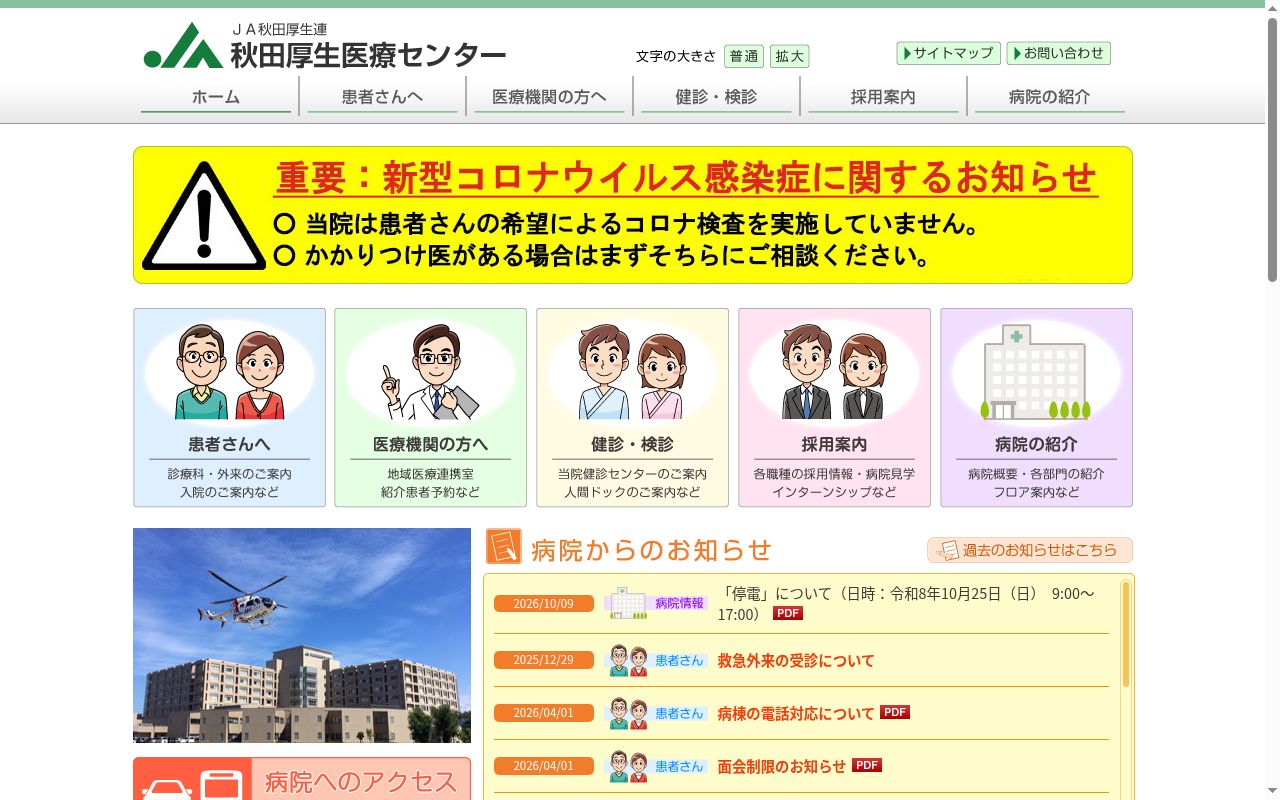Select the 健診・検診 navigation tab

716,97
